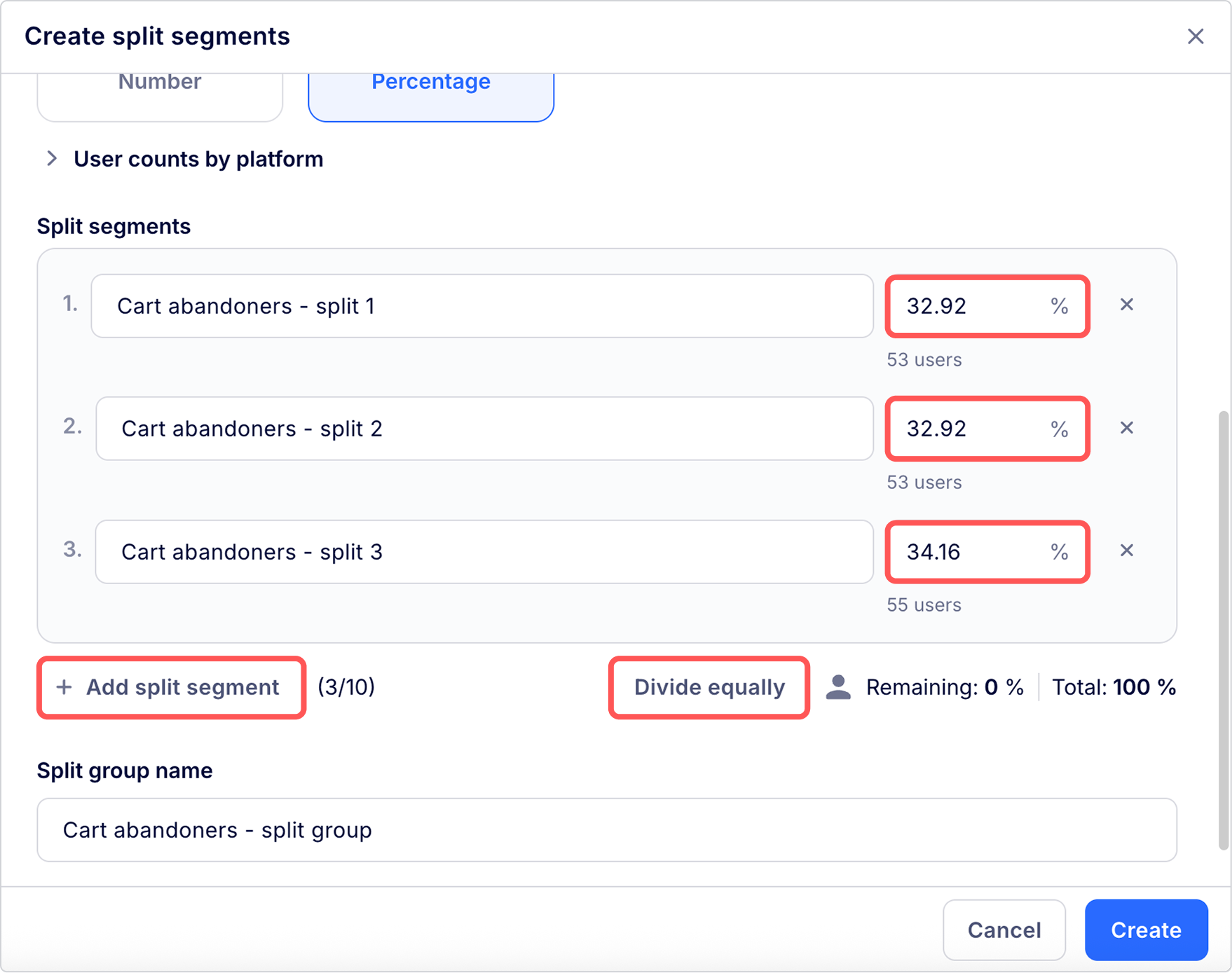Click the Add split segment button
The width and height of the screenshot is (1232, 973).
click(x=182, y=687)
